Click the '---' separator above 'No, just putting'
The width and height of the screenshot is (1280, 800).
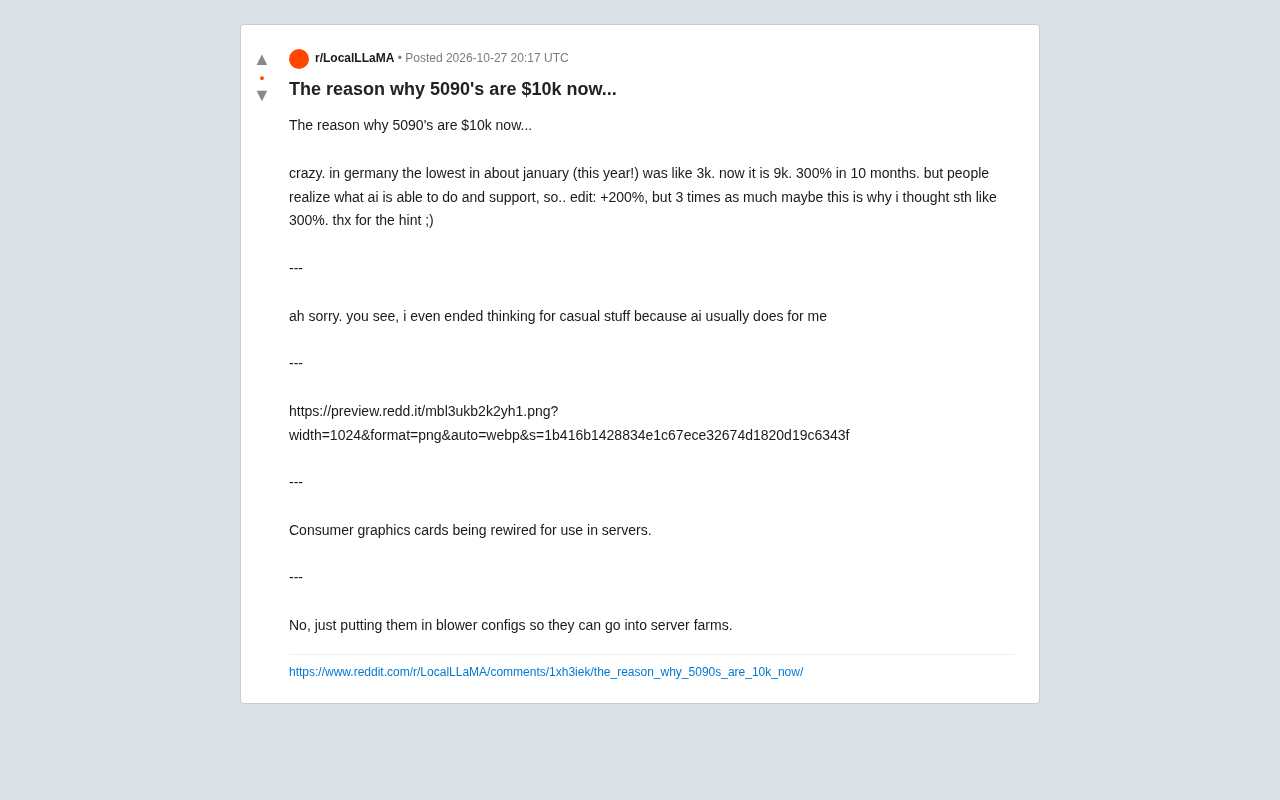[296, 577]
